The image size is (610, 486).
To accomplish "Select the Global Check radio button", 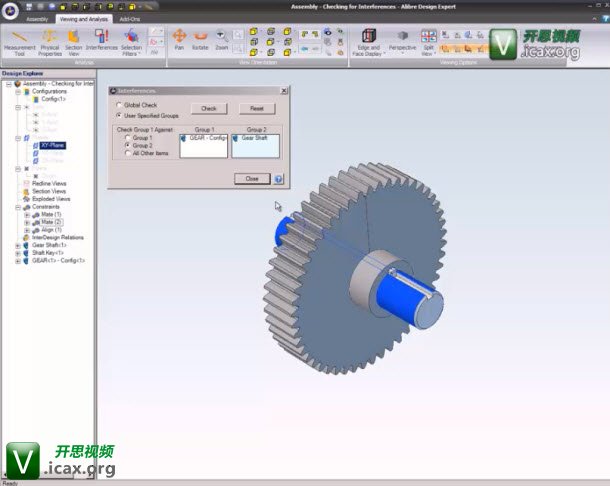I will 119,105.
